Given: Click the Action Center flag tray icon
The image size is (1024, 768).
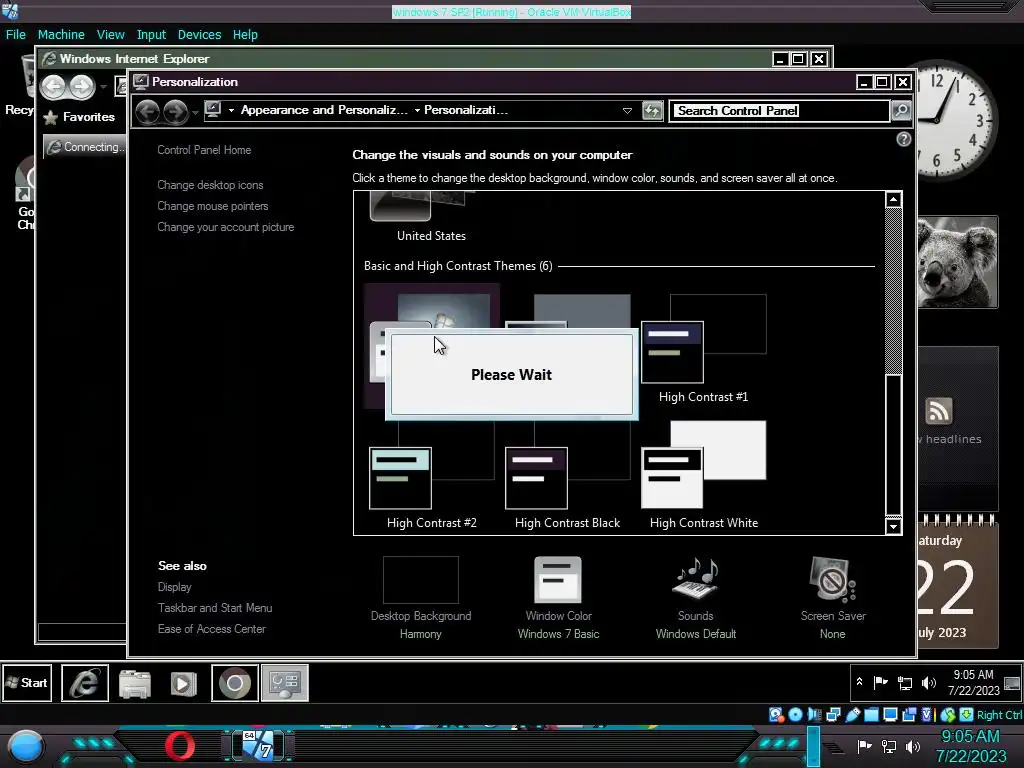Looking at the screenshot, I should pos(880,682).
